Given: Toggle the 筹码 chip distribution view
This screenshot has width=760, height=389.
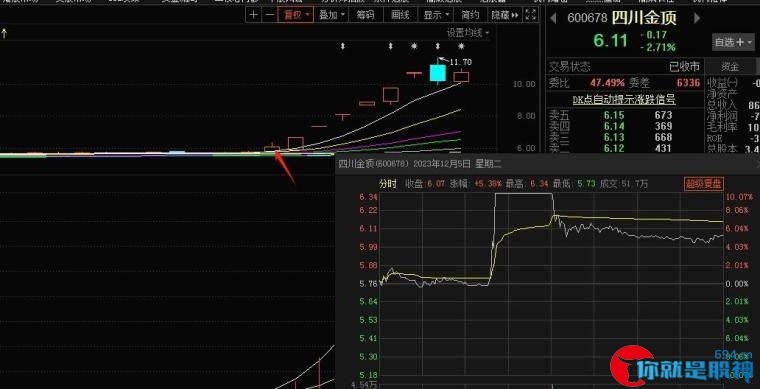Looking at the screenshot, I should 365,15.
